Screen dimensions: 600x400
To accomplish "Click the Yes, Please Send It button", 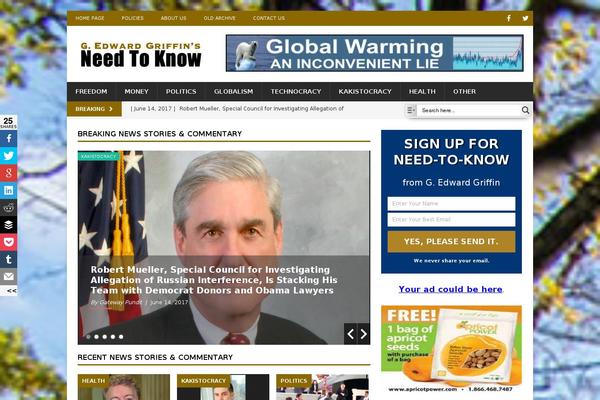I will (451, 242).
